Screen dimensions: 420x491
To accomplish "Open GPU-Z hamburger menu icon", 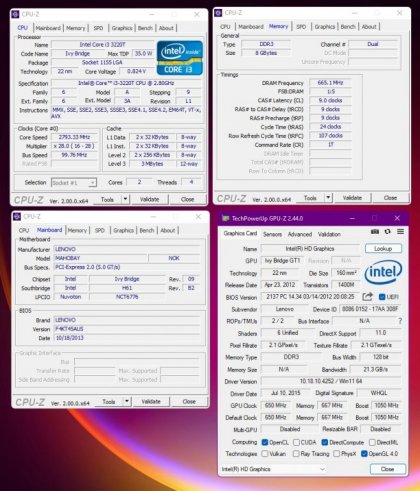I will [400, 232].
